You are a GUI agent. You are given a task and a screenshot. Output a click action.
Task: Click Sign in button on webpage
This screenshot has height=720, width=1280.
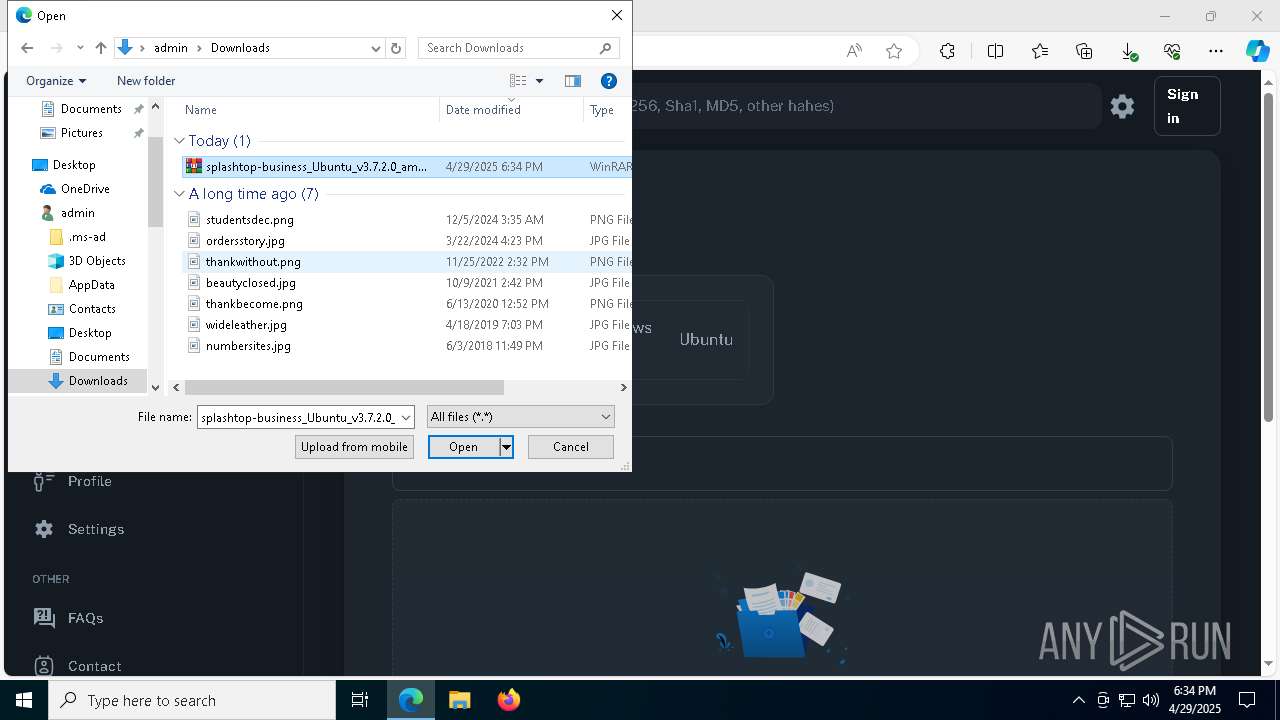[x=1187, y=106]
